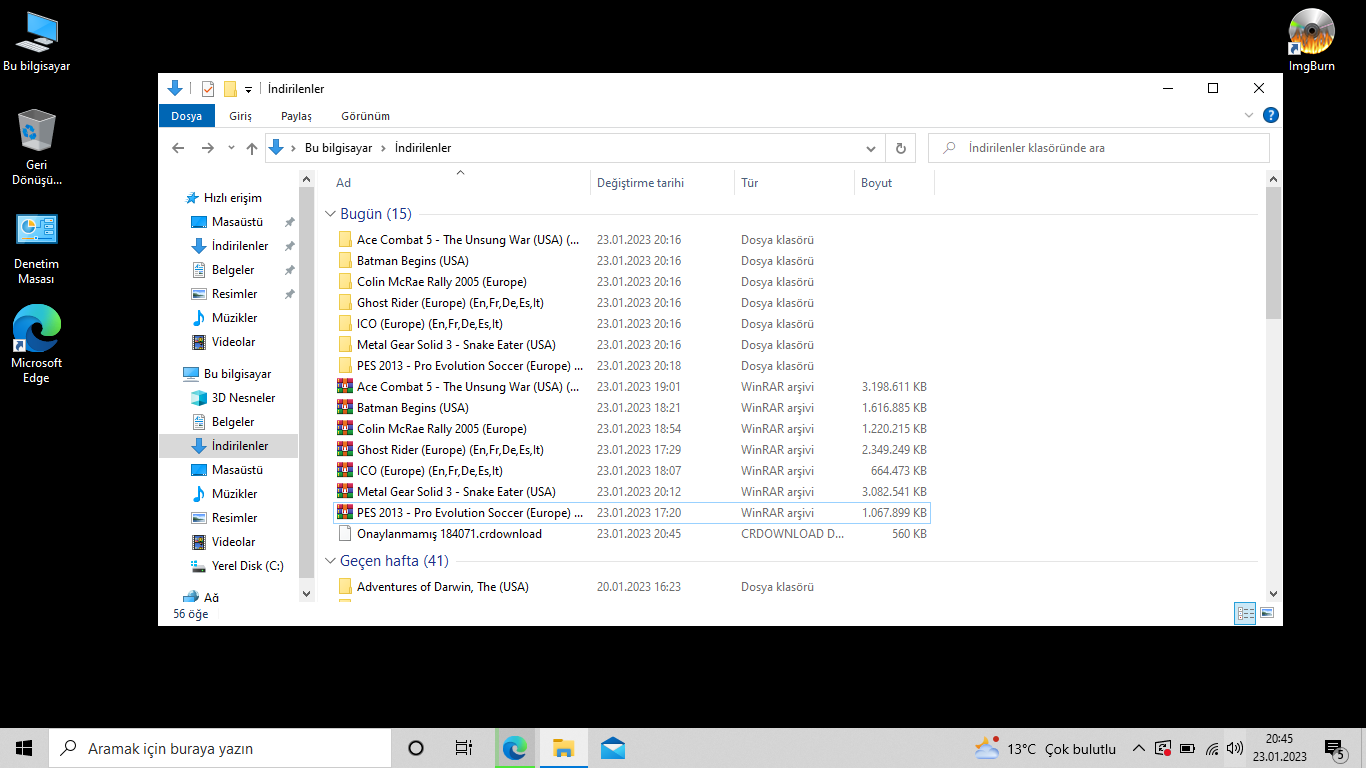Open the Görünüm ribbon tab

(x=365, y=116)
